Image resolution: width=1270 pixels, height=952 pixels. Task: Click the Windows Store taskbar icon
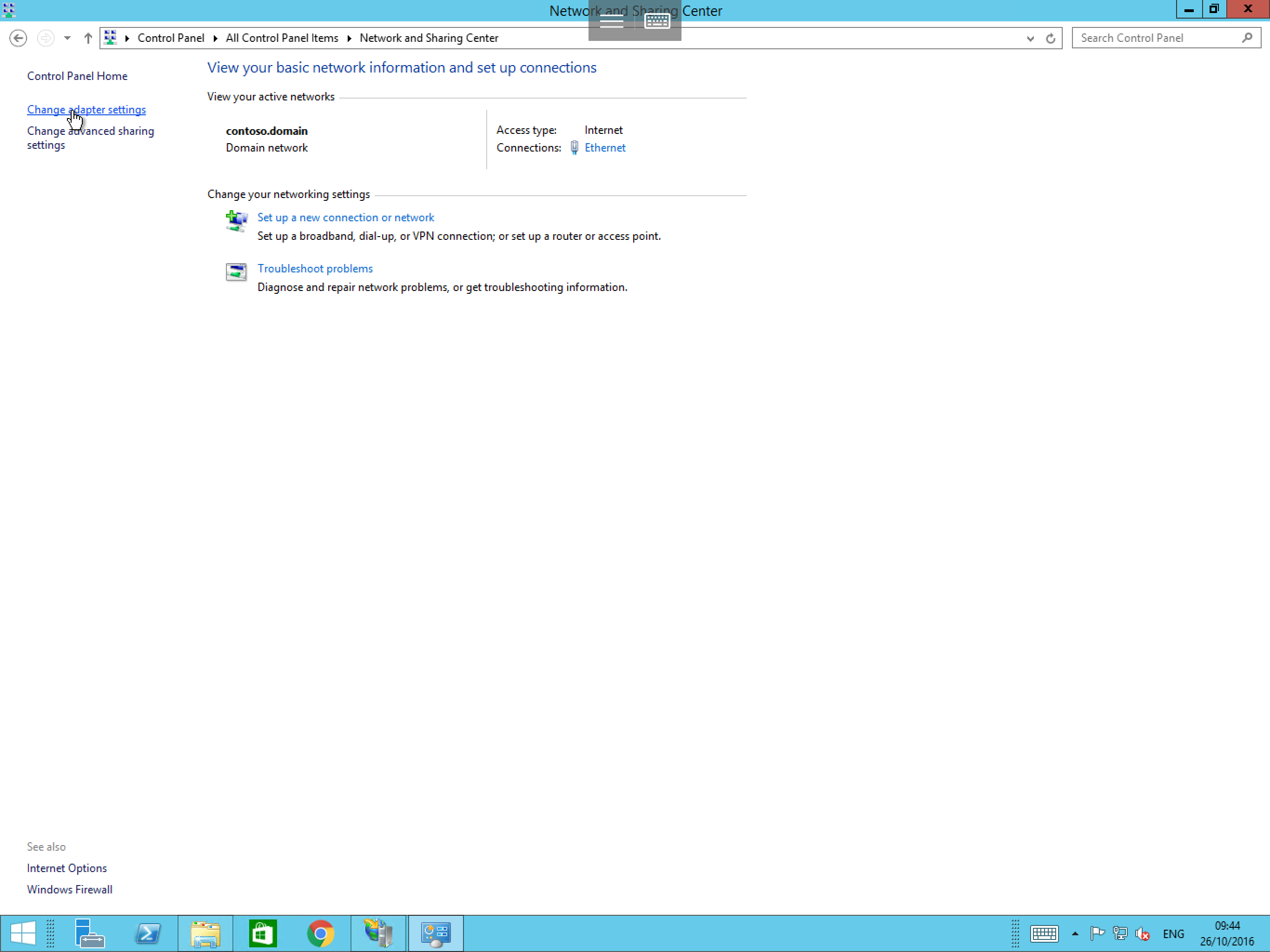[263, 933]
